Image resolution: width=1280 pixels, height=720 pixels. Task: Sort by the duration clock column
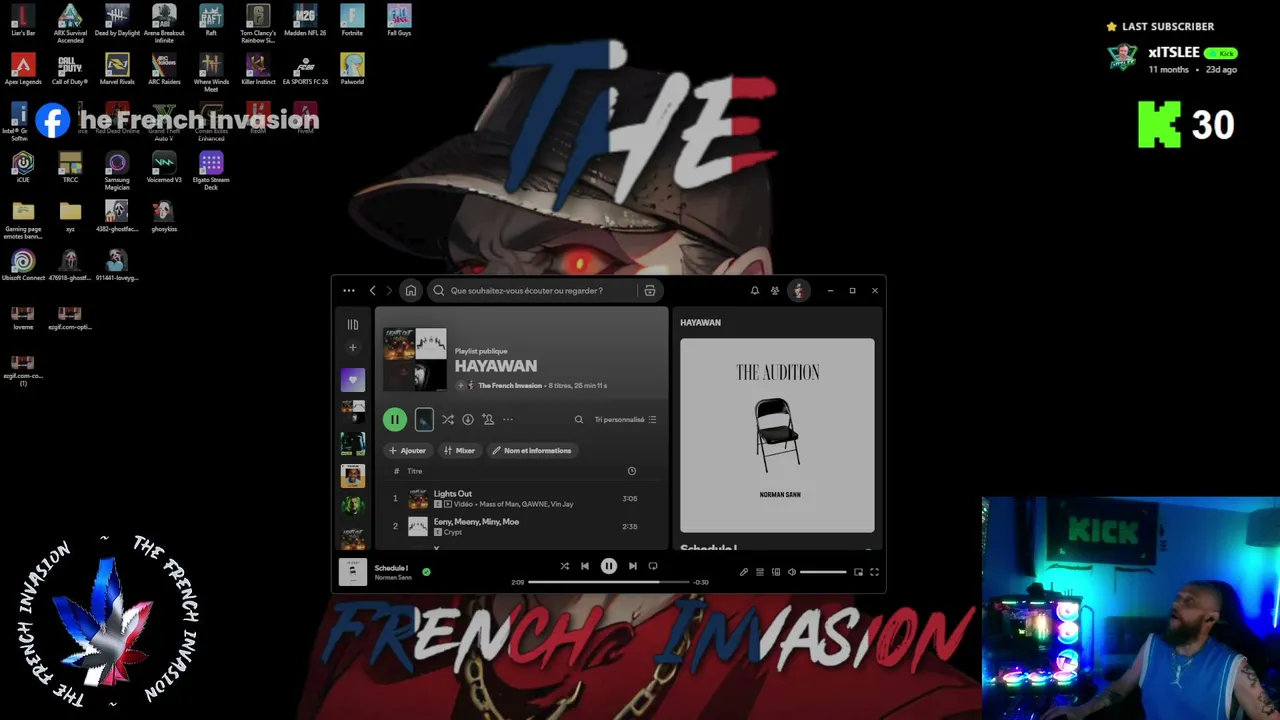click(631, 471)
